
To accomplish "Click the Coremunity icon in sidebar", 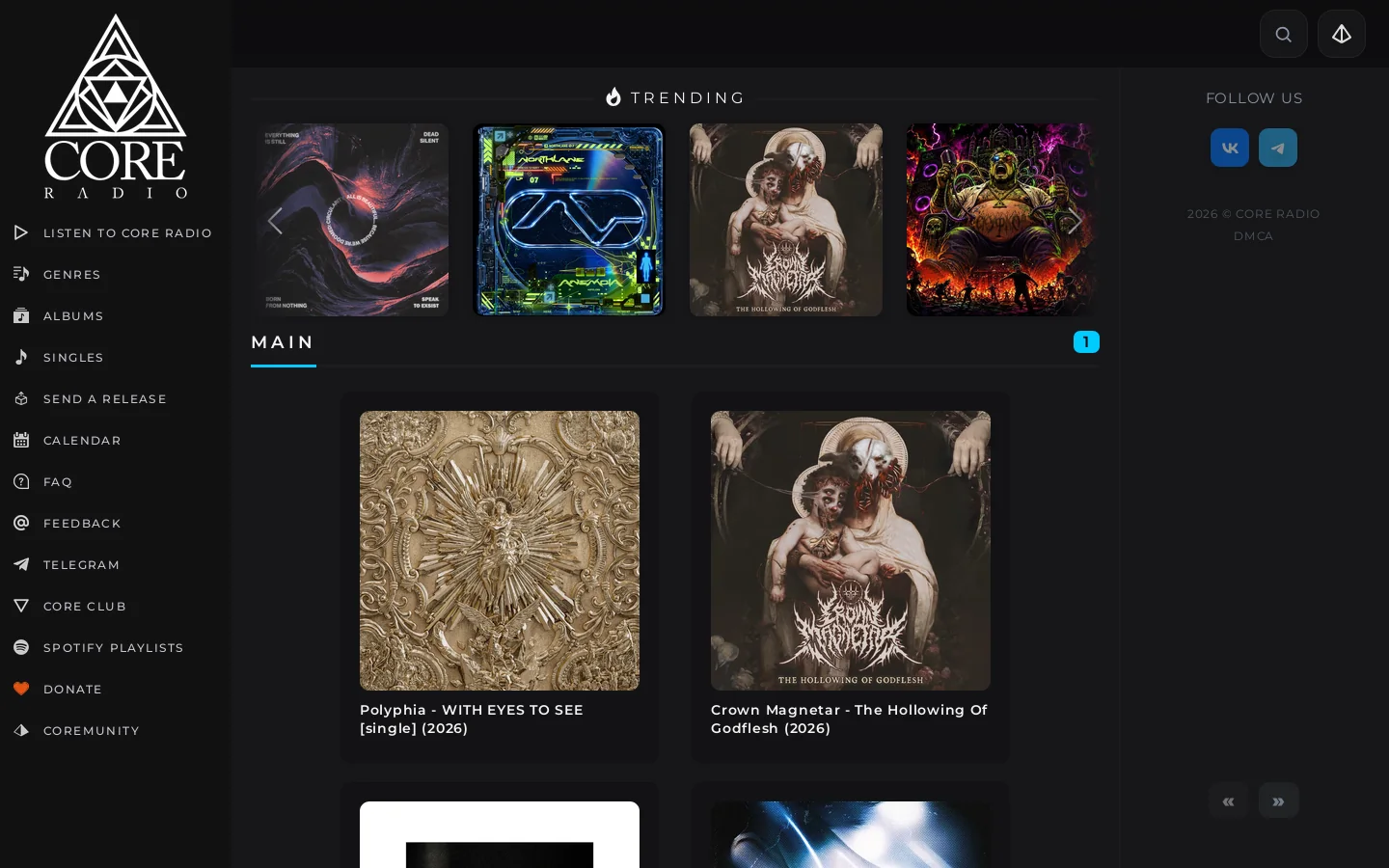I will click(21, 730).
